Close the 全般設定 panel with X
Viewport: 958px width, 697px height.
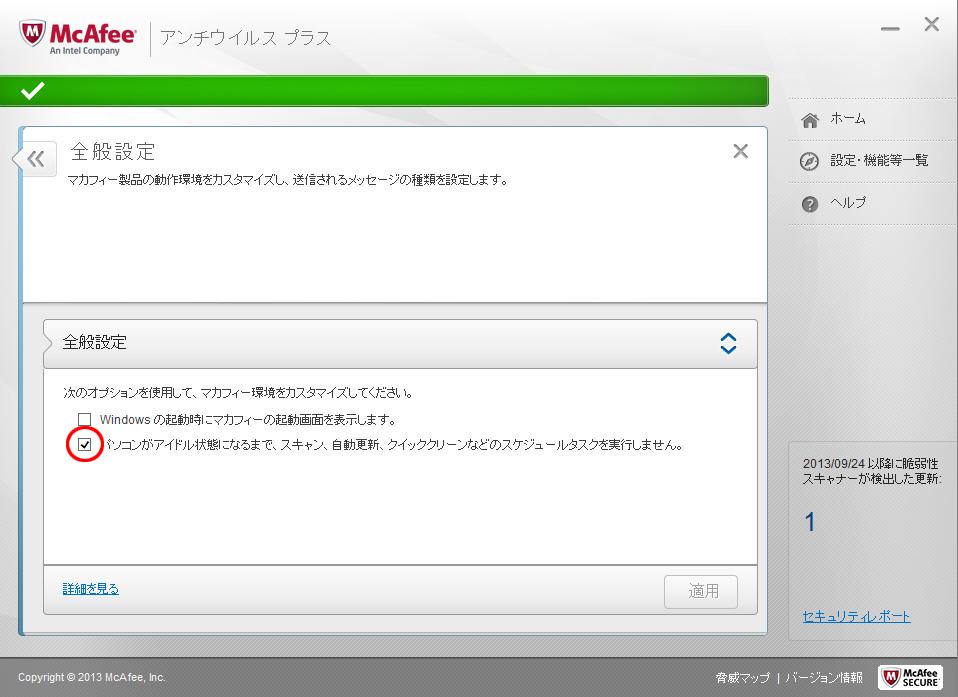tap(740, 151)
